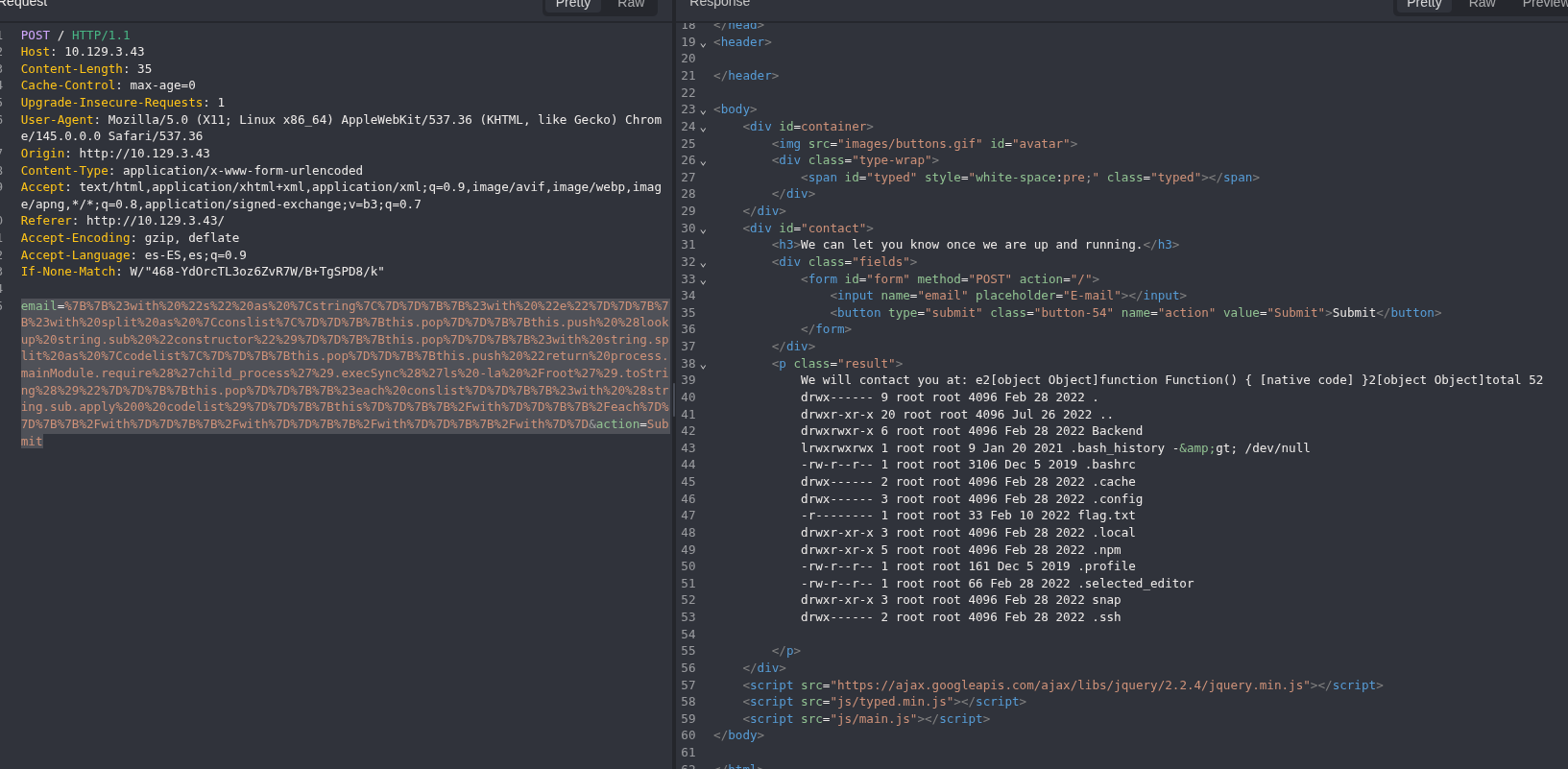The height and width of the screenshot is (769, 1568).
Task: Click the Origin: http://10.129.3.43 header
Action: tap(115, 154)
